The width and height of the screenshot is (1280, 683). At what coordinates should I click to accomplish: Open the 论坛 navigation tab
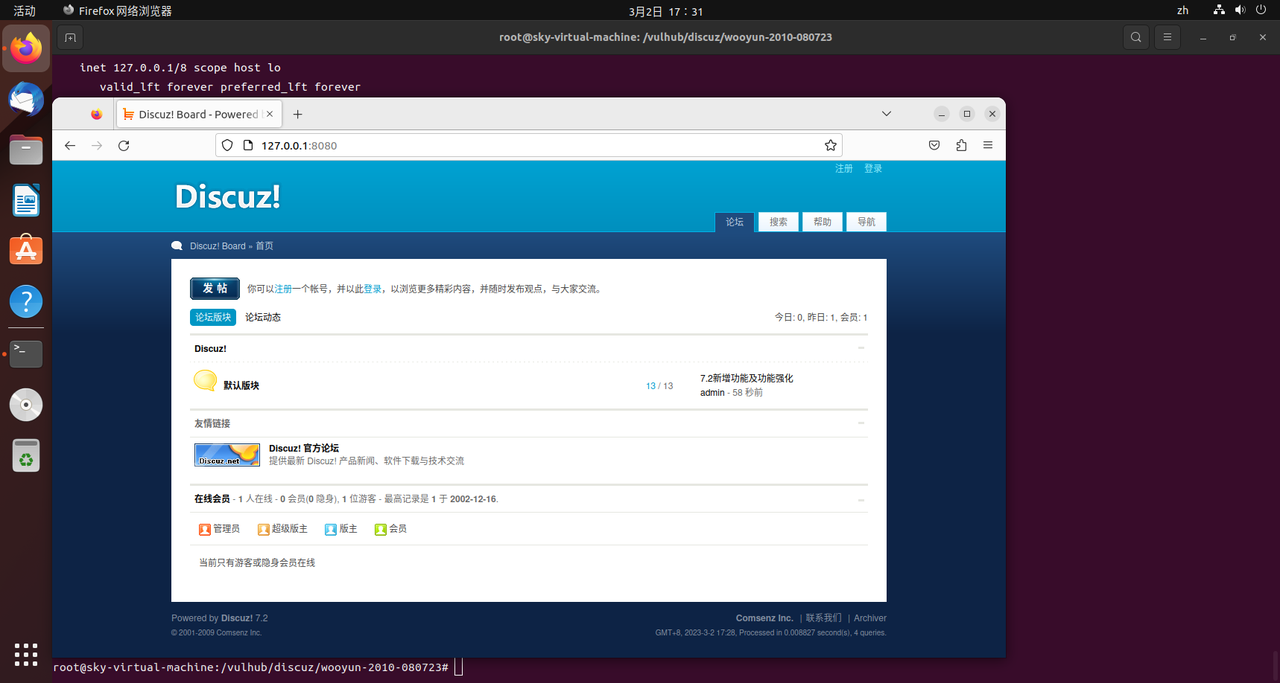point(735,222)
